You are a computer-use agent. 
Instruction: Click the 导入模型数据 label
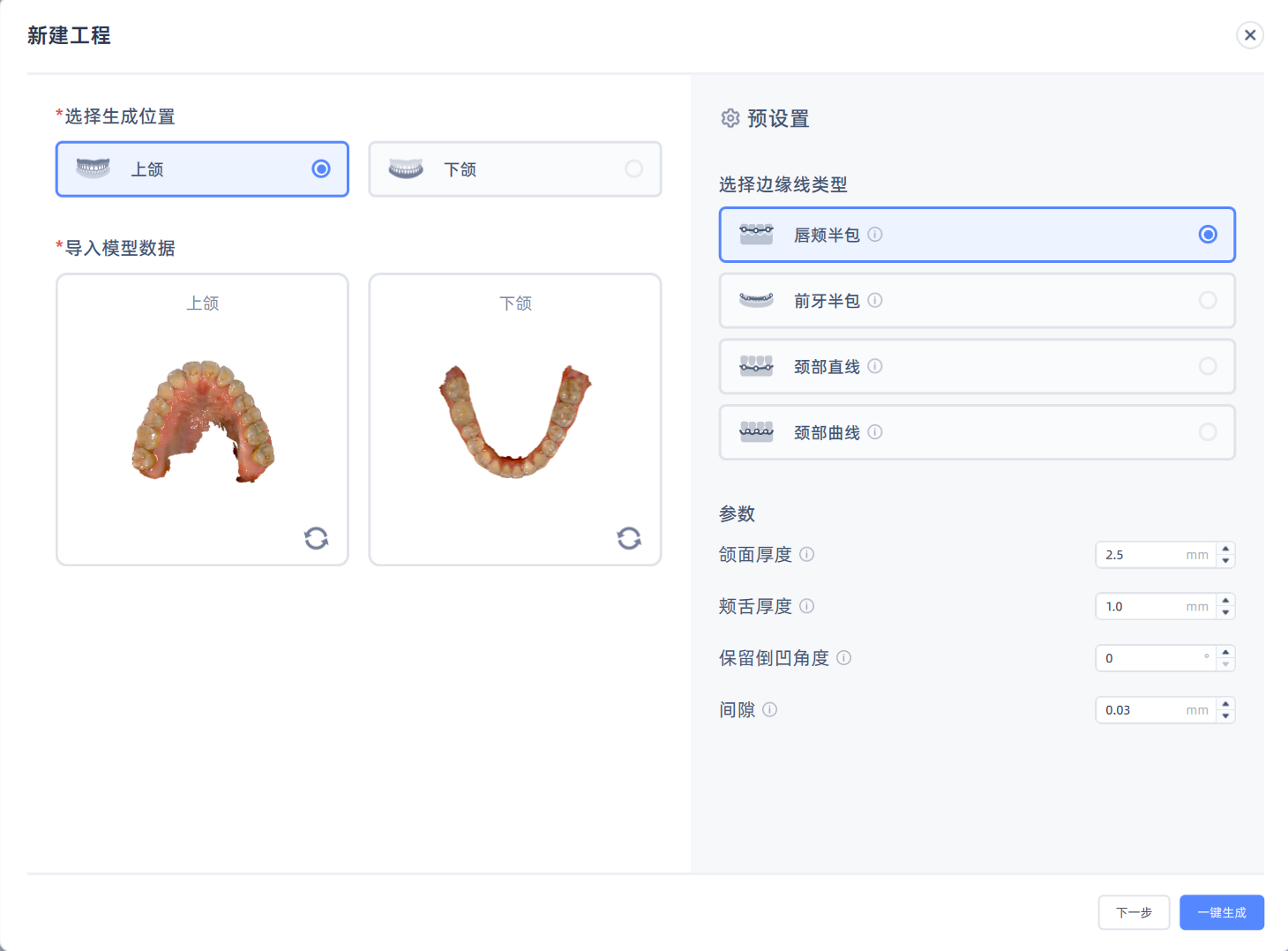tap(119, 248)
